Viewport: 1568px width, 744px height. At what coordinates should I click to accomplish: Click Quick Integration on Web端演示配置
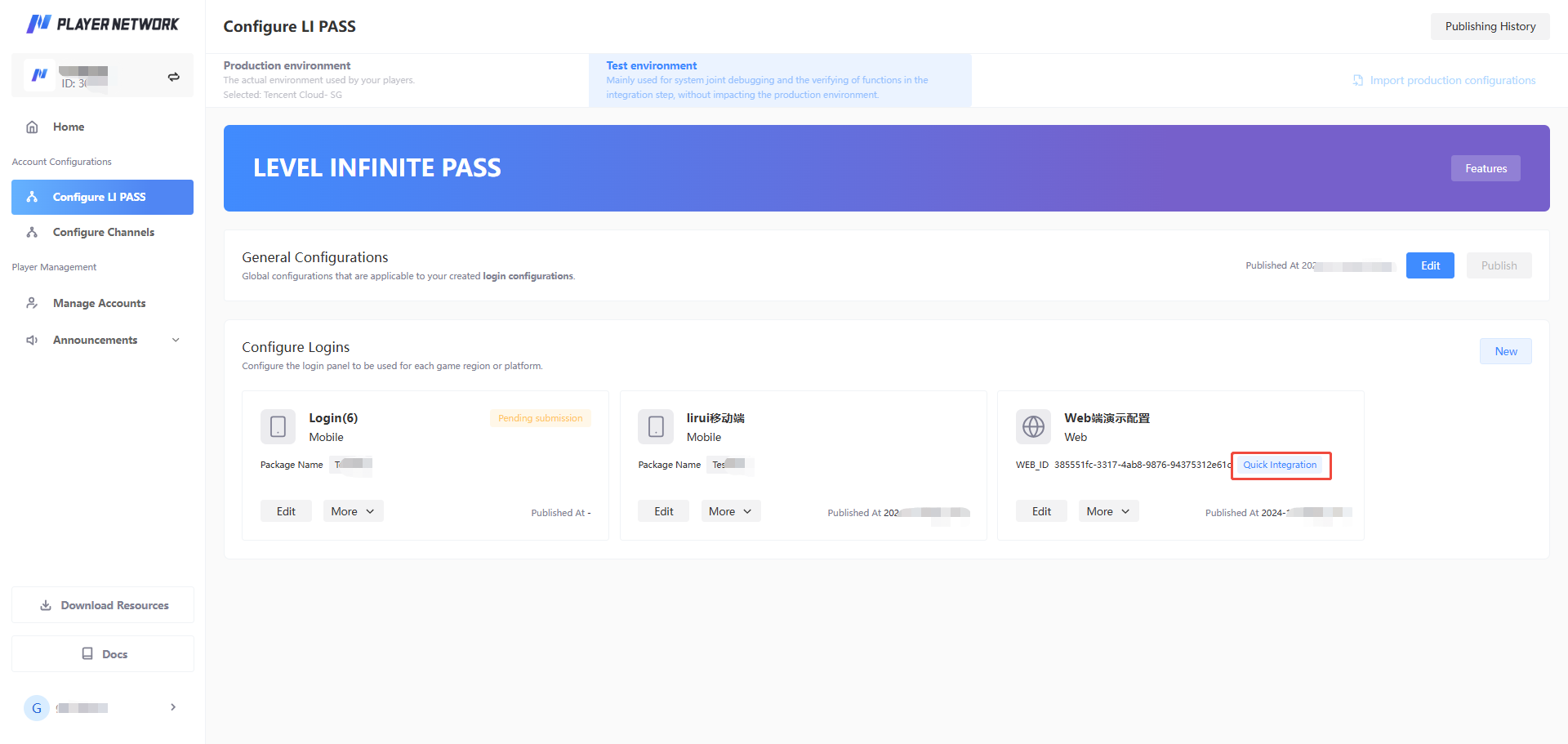coord(1280,465)
